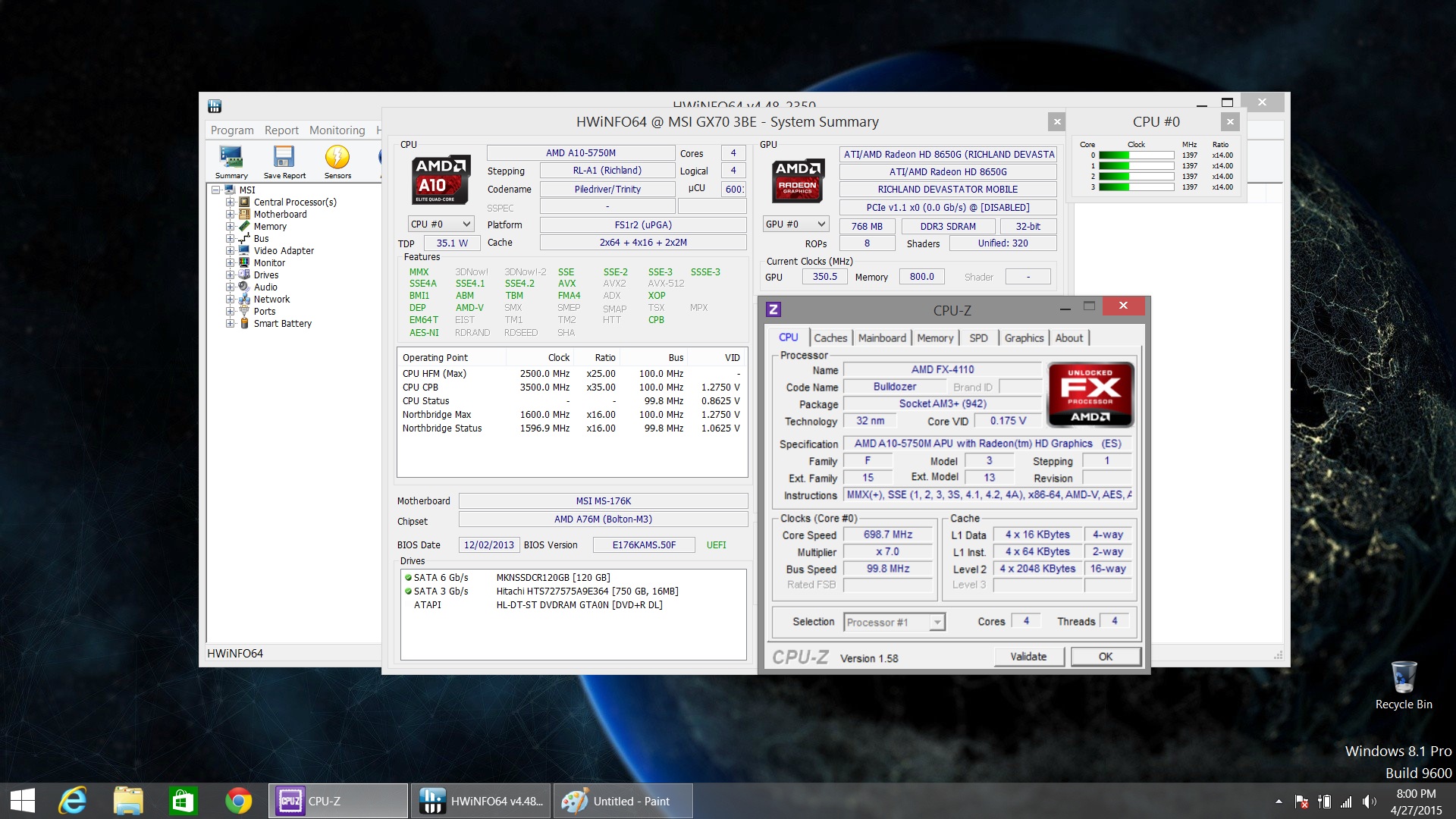The width and height of the screenshot is (1456, 819).
Task: Launch Internet Explorer from the taskbar
Action: click(74, 801)
